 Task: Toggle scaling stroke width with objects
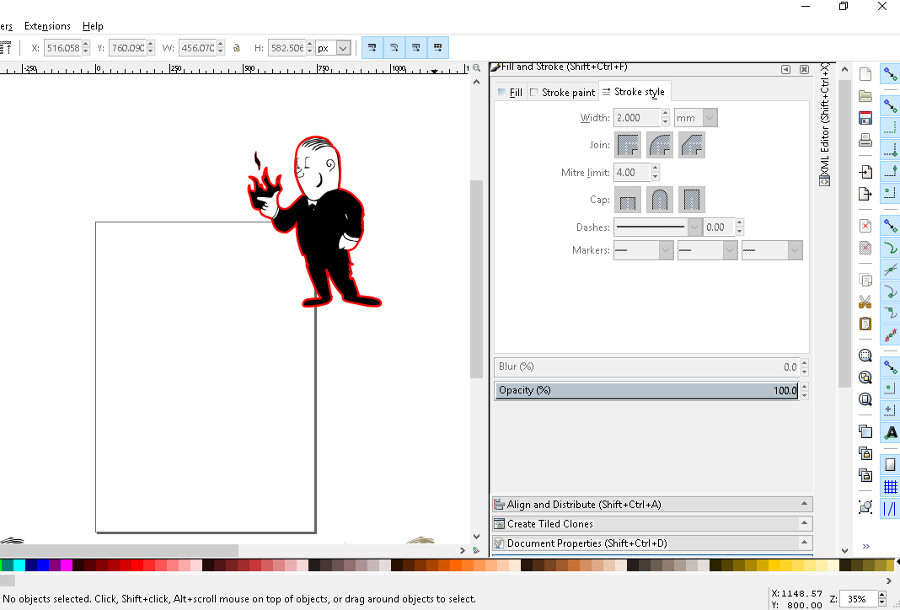coord(372,48)
